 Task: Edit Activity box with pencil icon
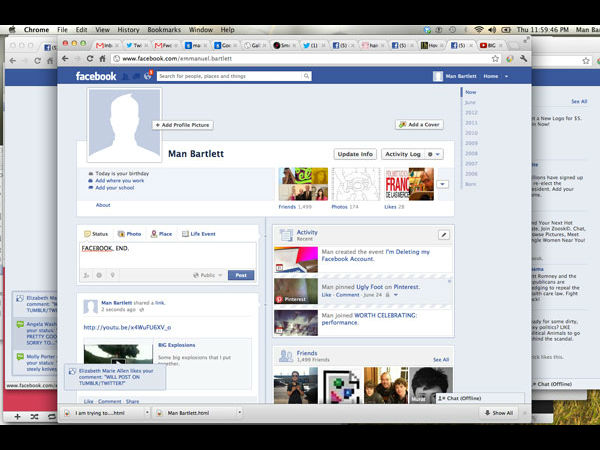[x=443, y=235]
